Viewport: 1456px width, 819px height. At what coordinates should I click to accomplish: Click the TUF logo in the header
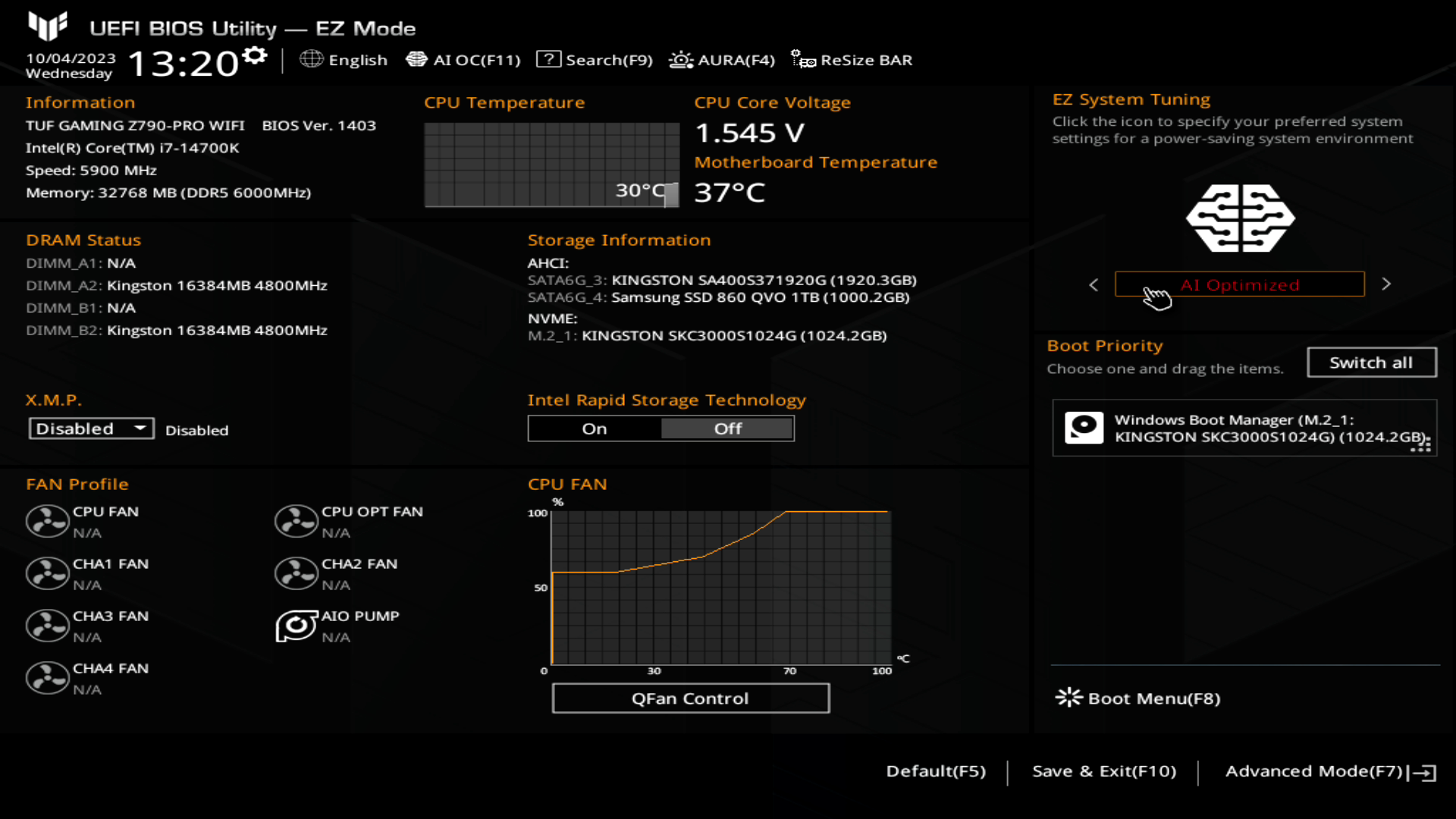coord(48,26)
